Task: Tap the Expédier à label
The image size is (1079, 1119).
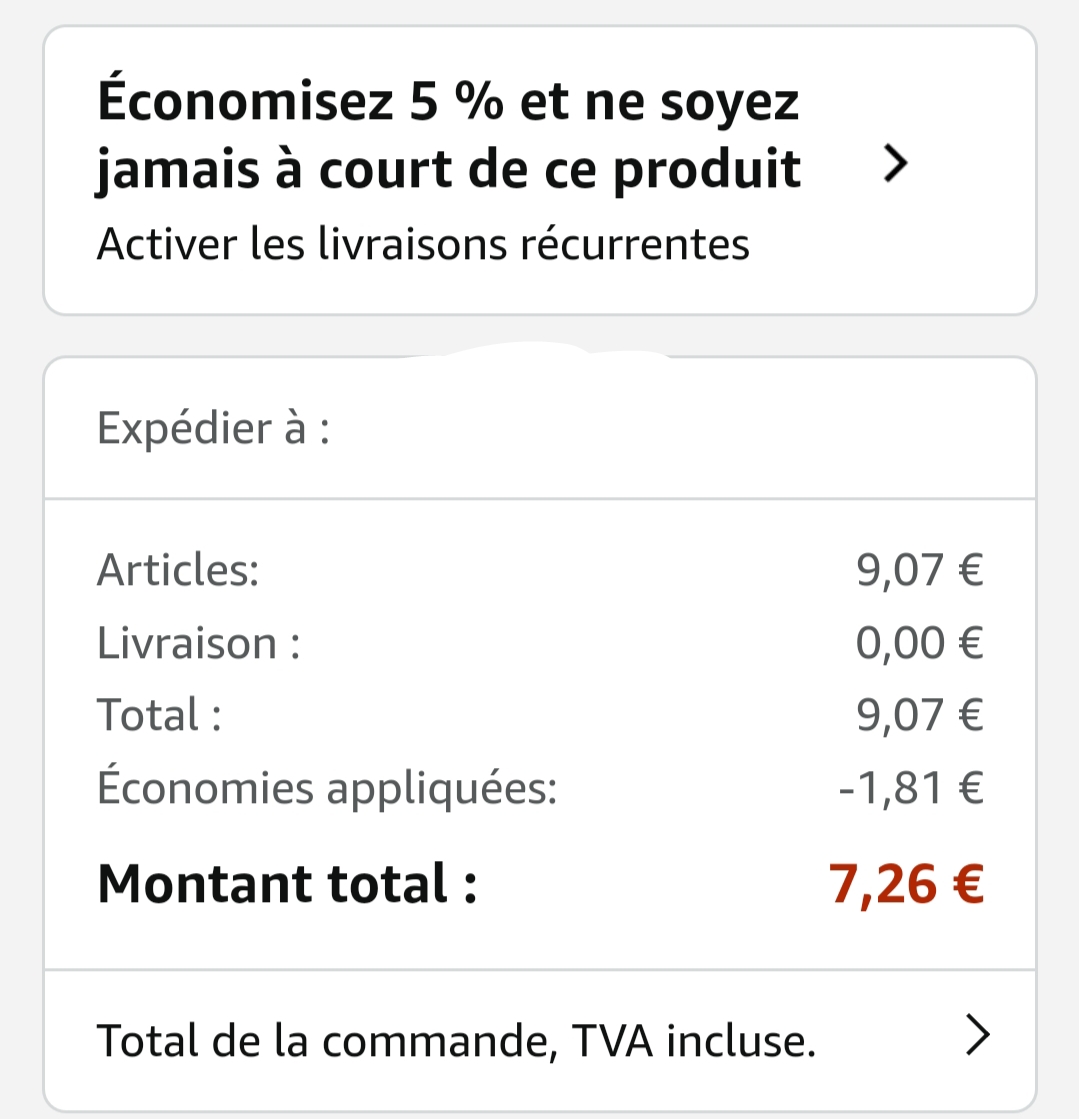Action: coord(212,429)
